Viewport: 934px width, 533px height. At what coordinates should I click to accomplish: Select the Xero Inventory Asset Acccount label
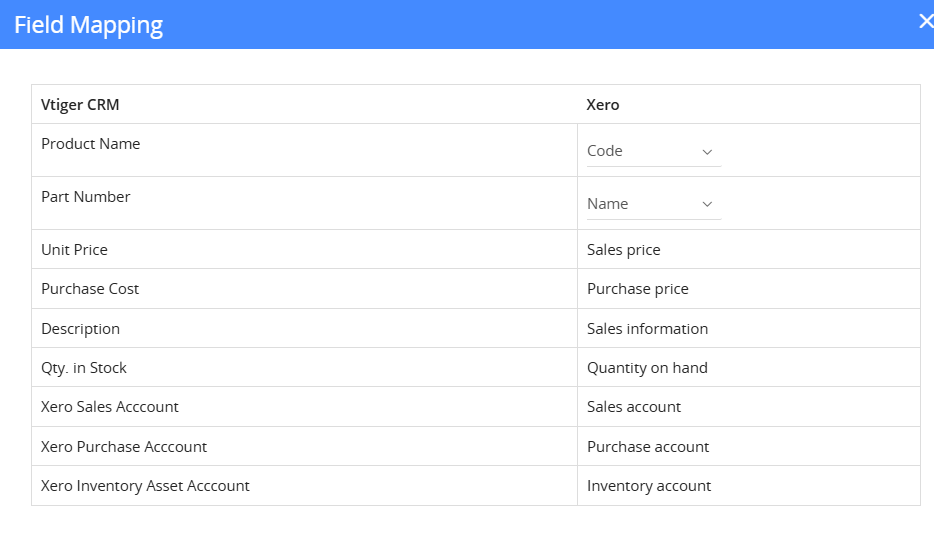145,486
